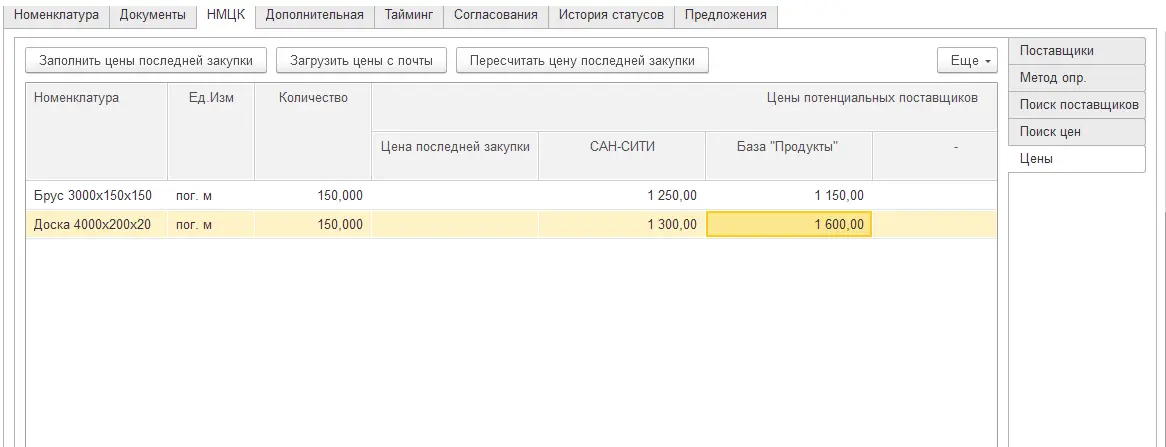1166x447 pixels.
Task: Click Заполнить цены последней закупки button
Action: (146, 61)
